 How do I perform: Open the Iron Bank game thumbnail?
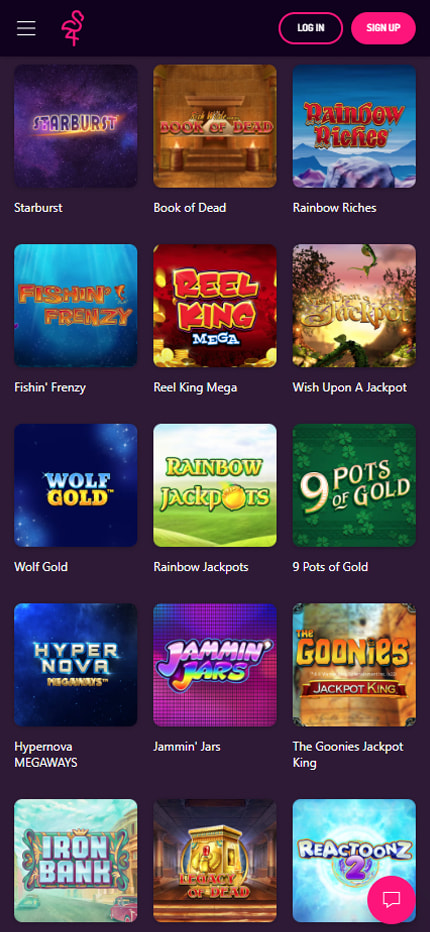pyautogui.click(x=76, y=860)
